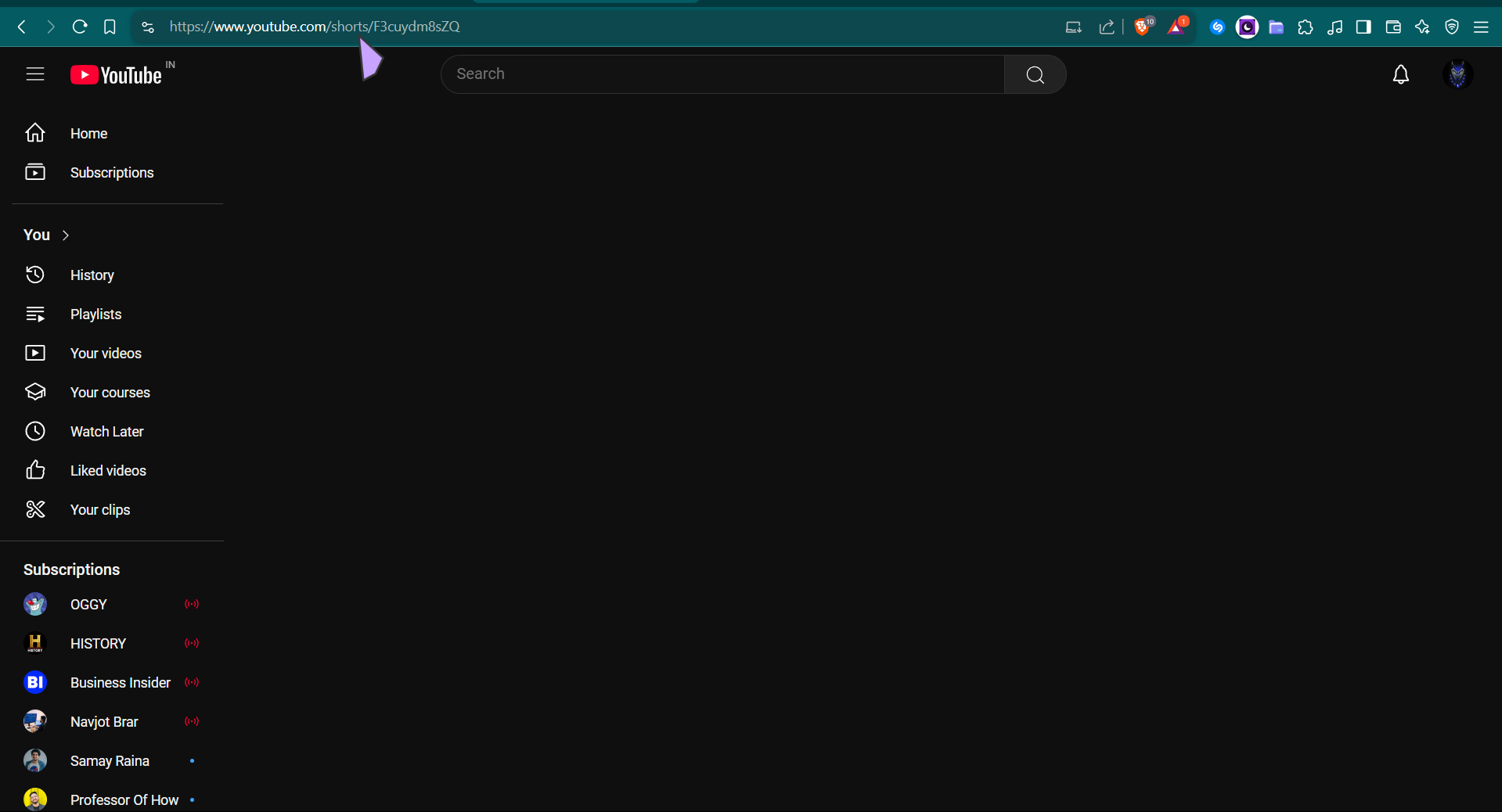The width and height of the screenshot is (1502, 812).
Task: Open Brave Shields panel
Action: 1143,26
